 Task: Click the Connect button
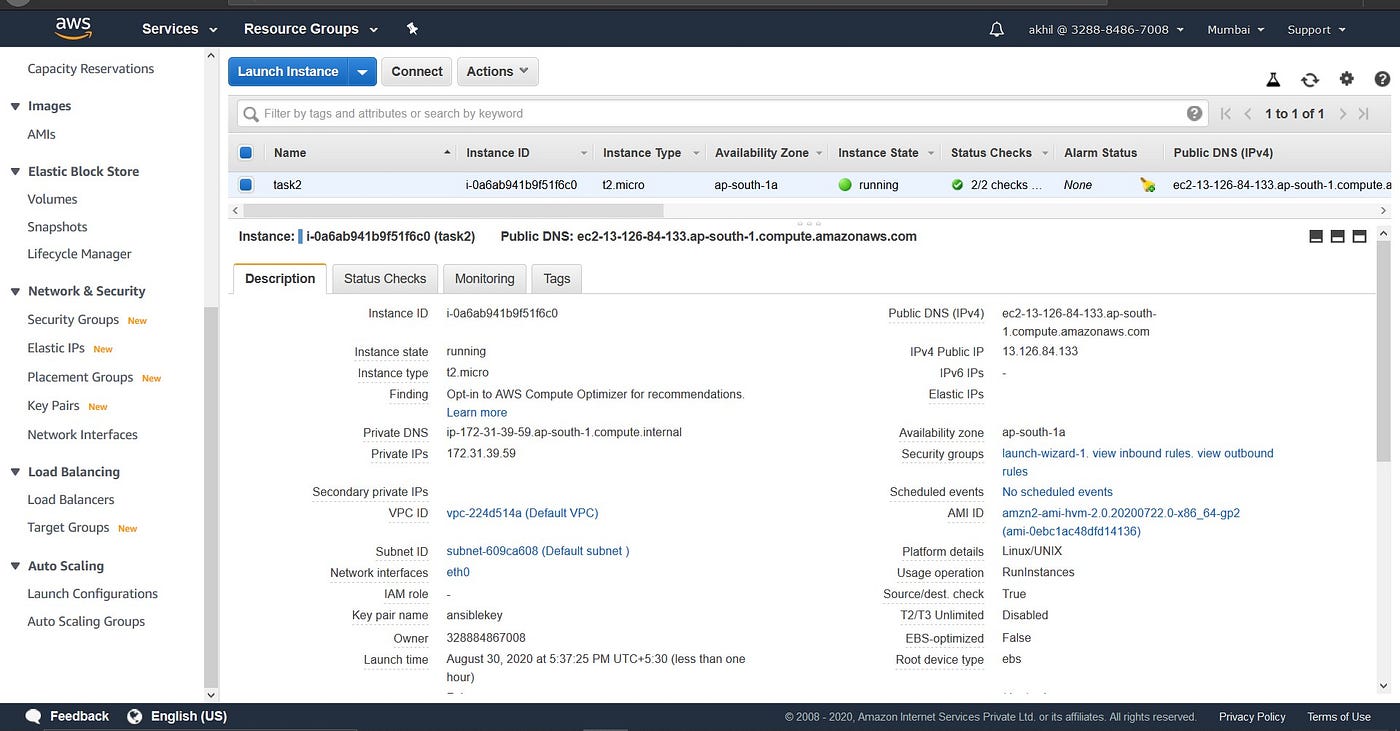point(417,71)
